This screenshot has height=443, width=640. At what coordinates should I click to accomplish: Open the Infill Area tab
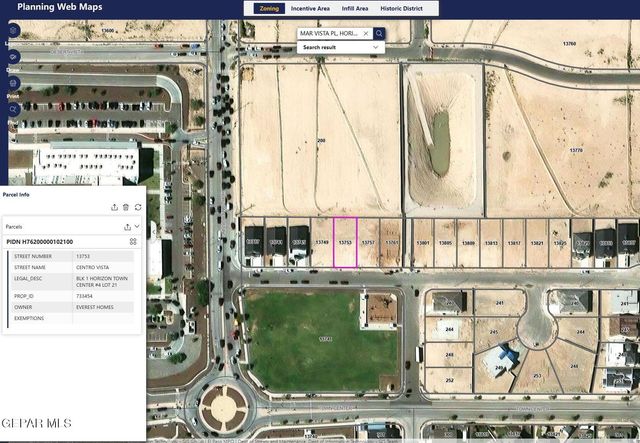coord(354,8)
